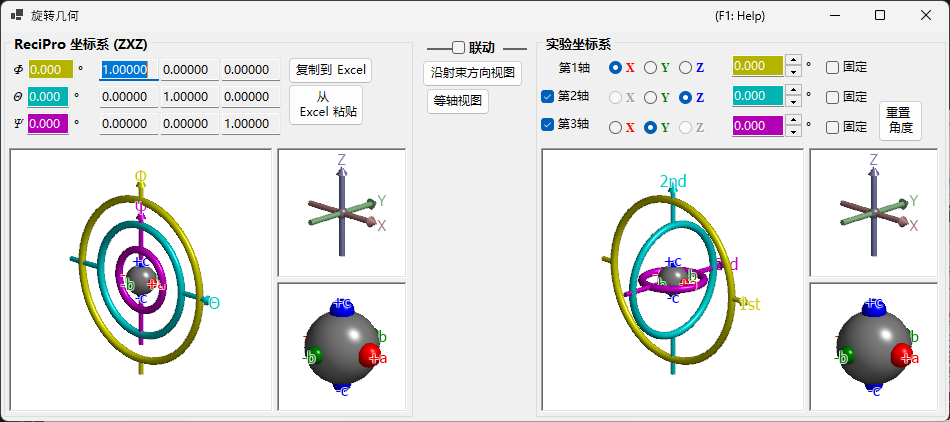This screenshot has width=950, height=422.
Task: Select Y radio for 第2轴
Action: point(650,97)
